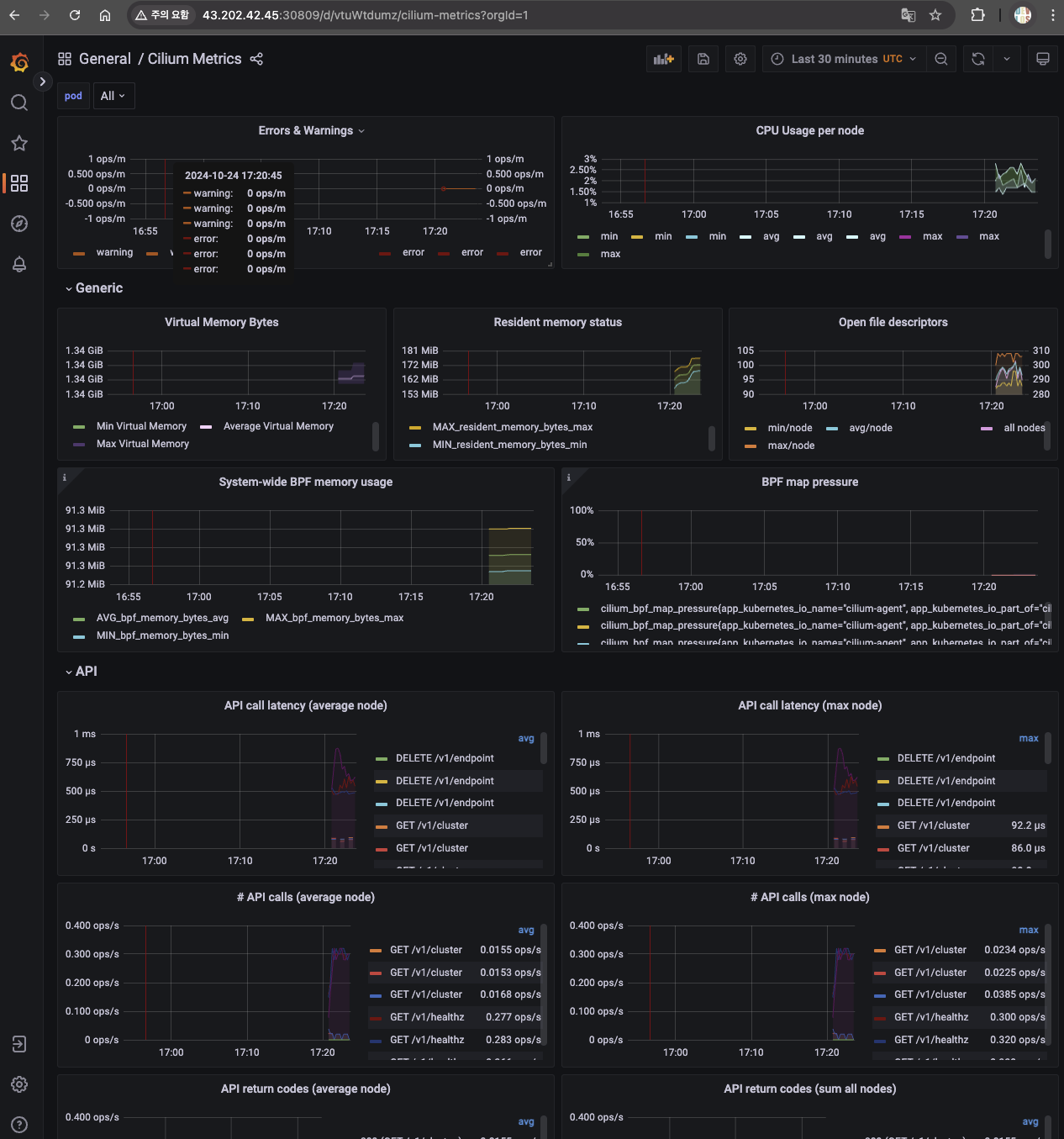Open dashboard settings gear icon
This screenshot has height=1139, width=1064.
tap(740, 59)
